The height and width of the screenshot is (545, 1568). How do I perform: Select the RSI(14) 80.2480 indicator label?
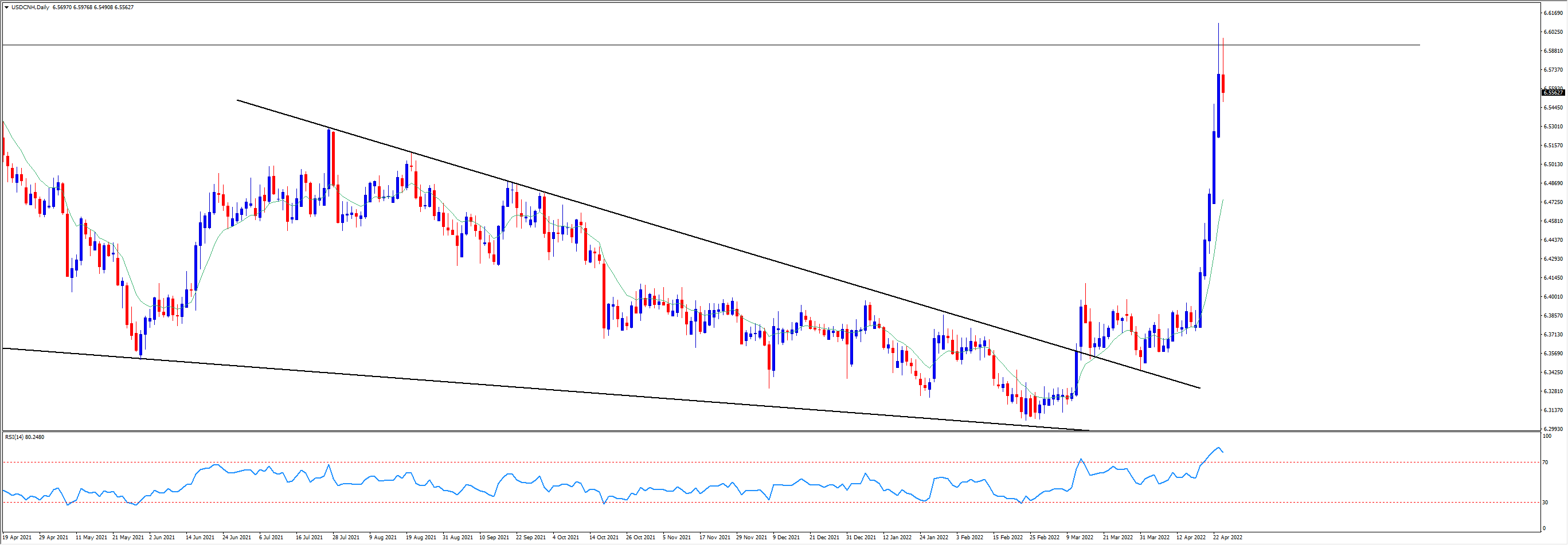click(25, 437)
